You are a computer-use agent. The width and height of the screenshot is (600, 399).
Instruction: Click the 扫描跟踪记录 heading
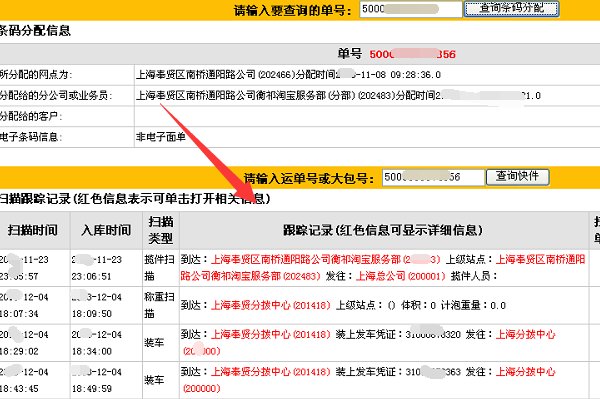pyautogui.click(x=135, y=199)
